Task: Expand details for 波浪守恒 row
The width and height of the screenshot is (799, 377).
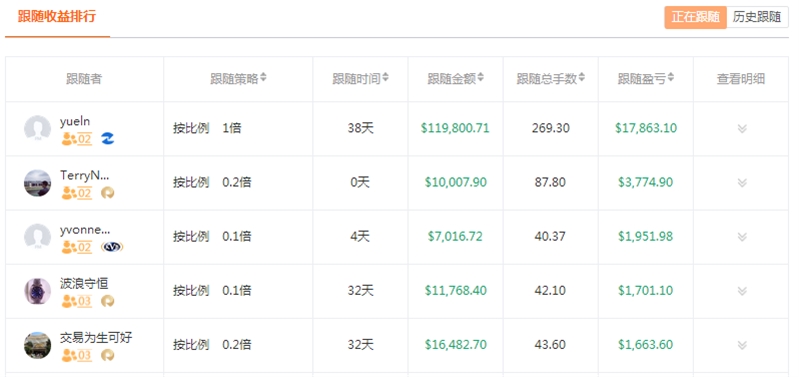Action: pyautogui.click(x=742, y=291)
